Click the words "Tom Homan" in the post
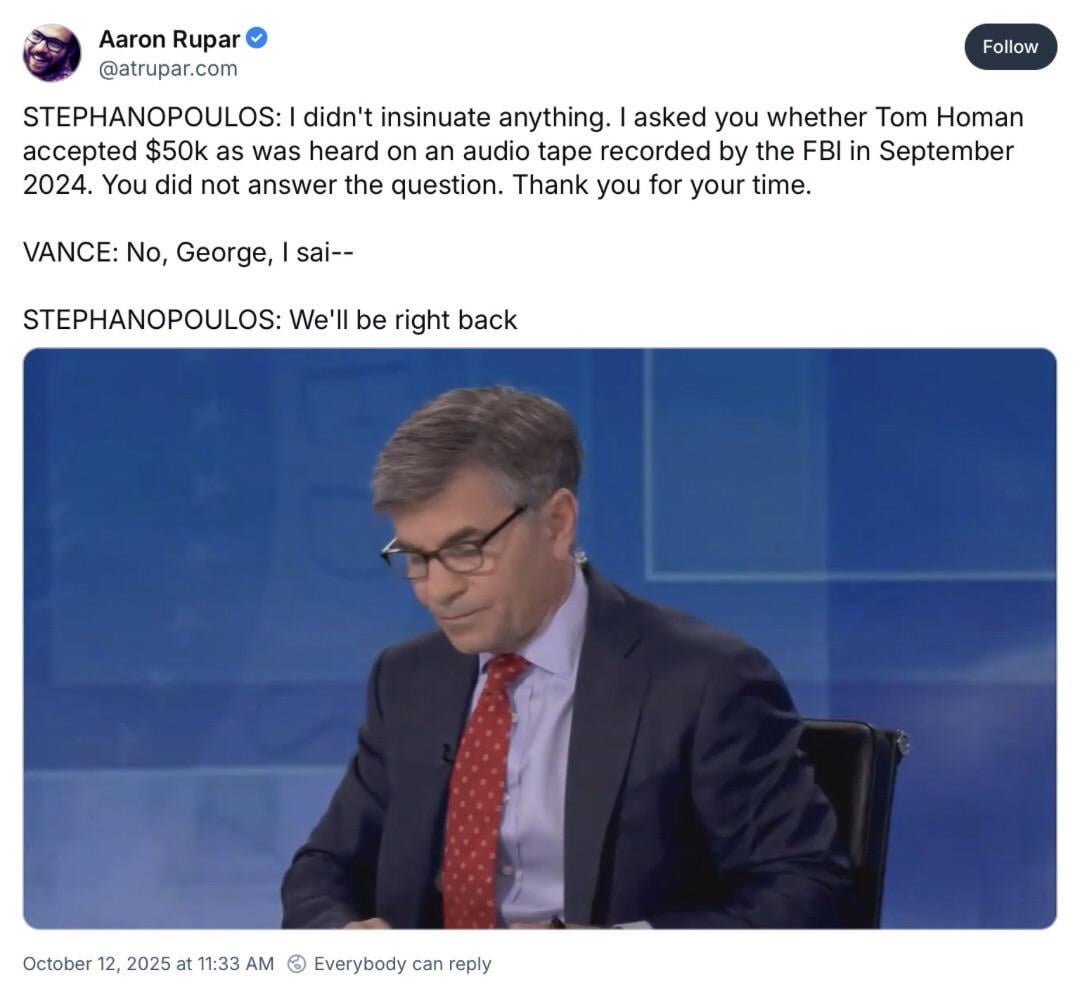 pos(949,117)
